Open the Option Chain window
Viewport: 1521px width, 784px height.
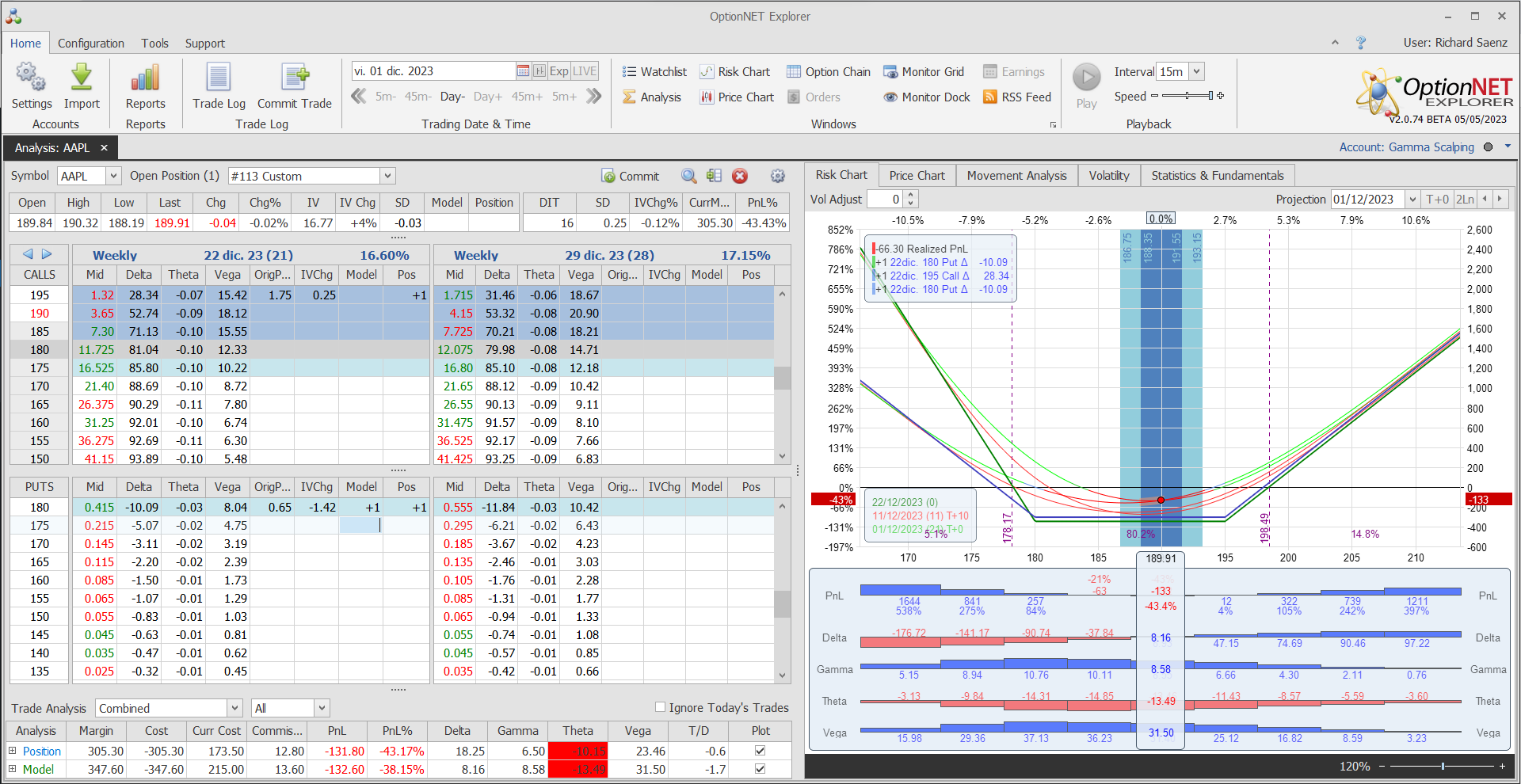[828, 71]
